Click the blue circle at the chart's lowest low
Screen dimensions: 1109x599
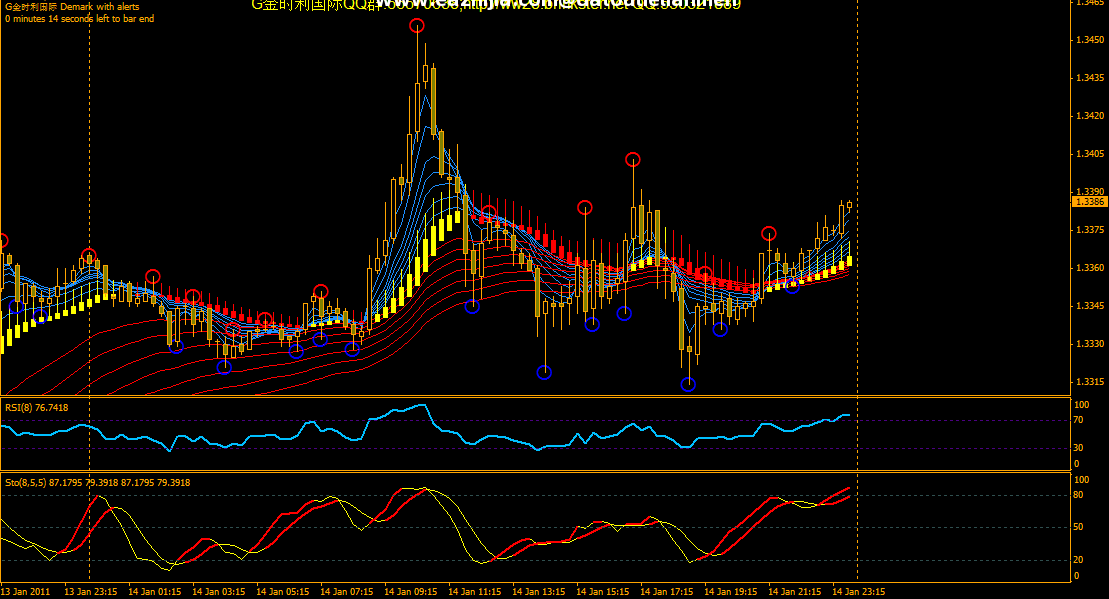688,384
